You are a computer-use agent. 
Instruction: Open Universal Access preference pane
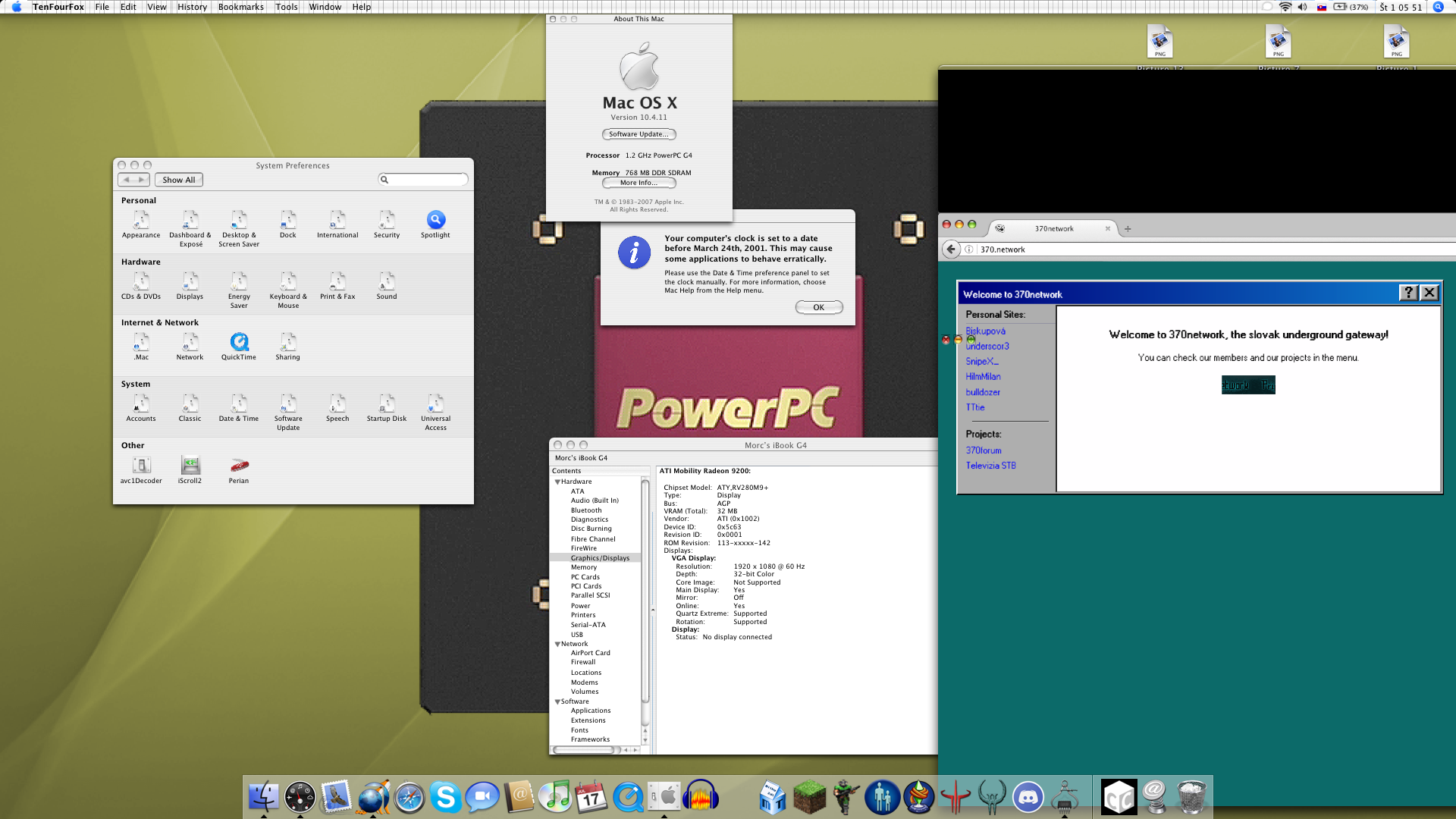pyautogui.click(x=435, y=412)
